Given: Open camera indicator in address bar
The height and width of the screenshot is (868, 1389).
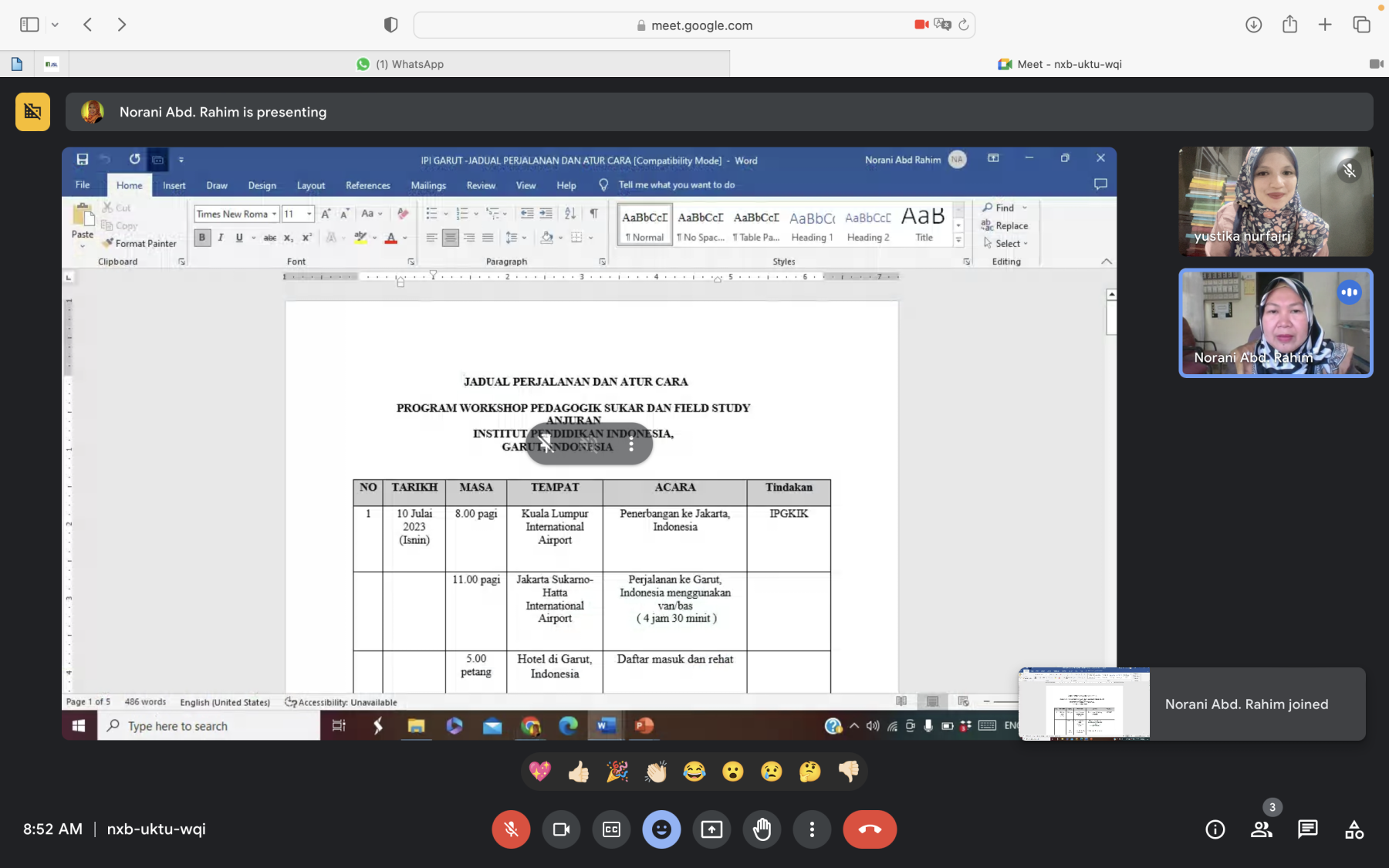Looking at the screenshot, I should click(921, 25).
